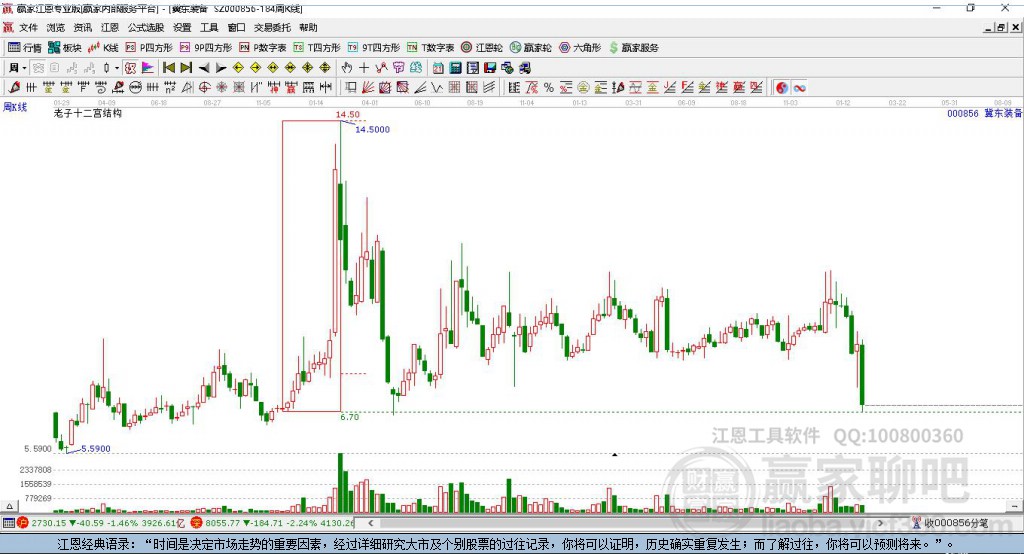Open the T四方形 tool
1024x554 pixels.
click(x=317, y=48)
